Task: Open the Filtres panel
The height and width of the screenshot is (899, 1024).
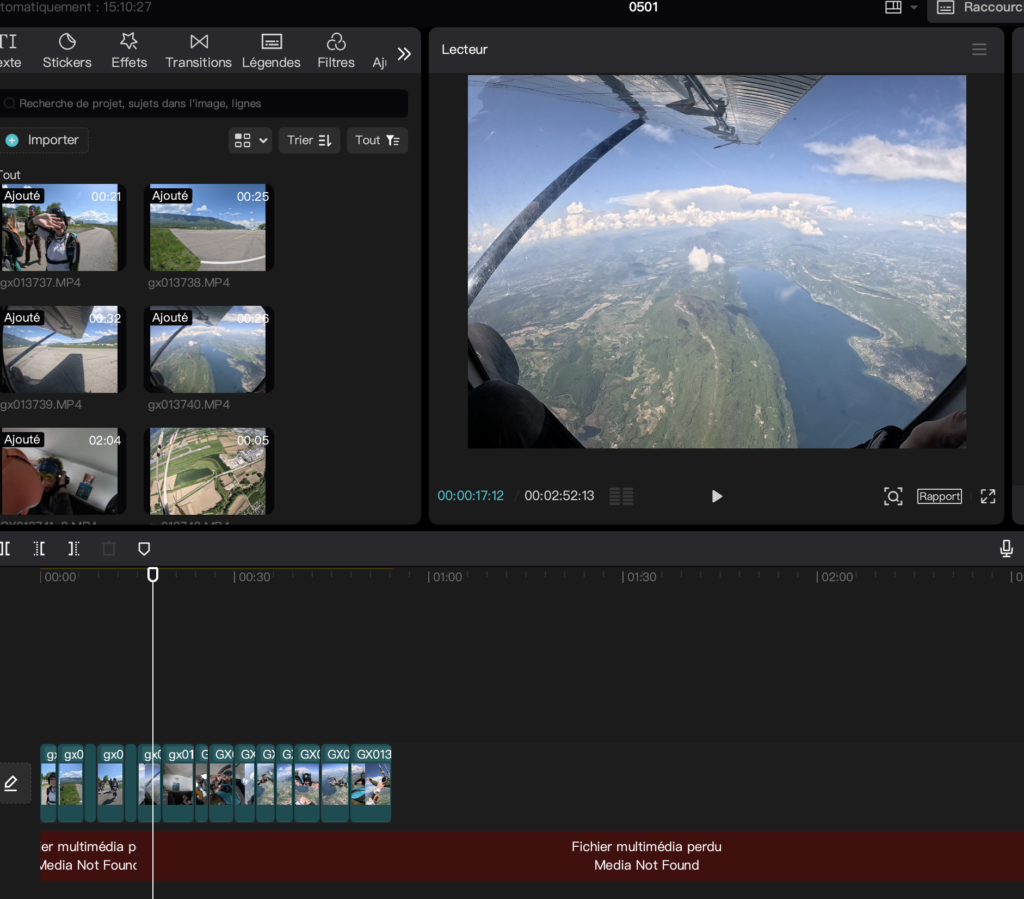Action: click(336, 50)
